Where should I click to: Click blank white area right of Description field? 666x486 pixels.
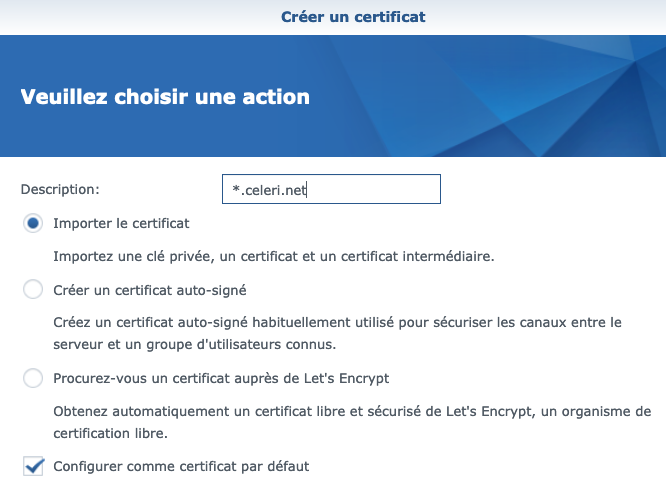(550, 189)
